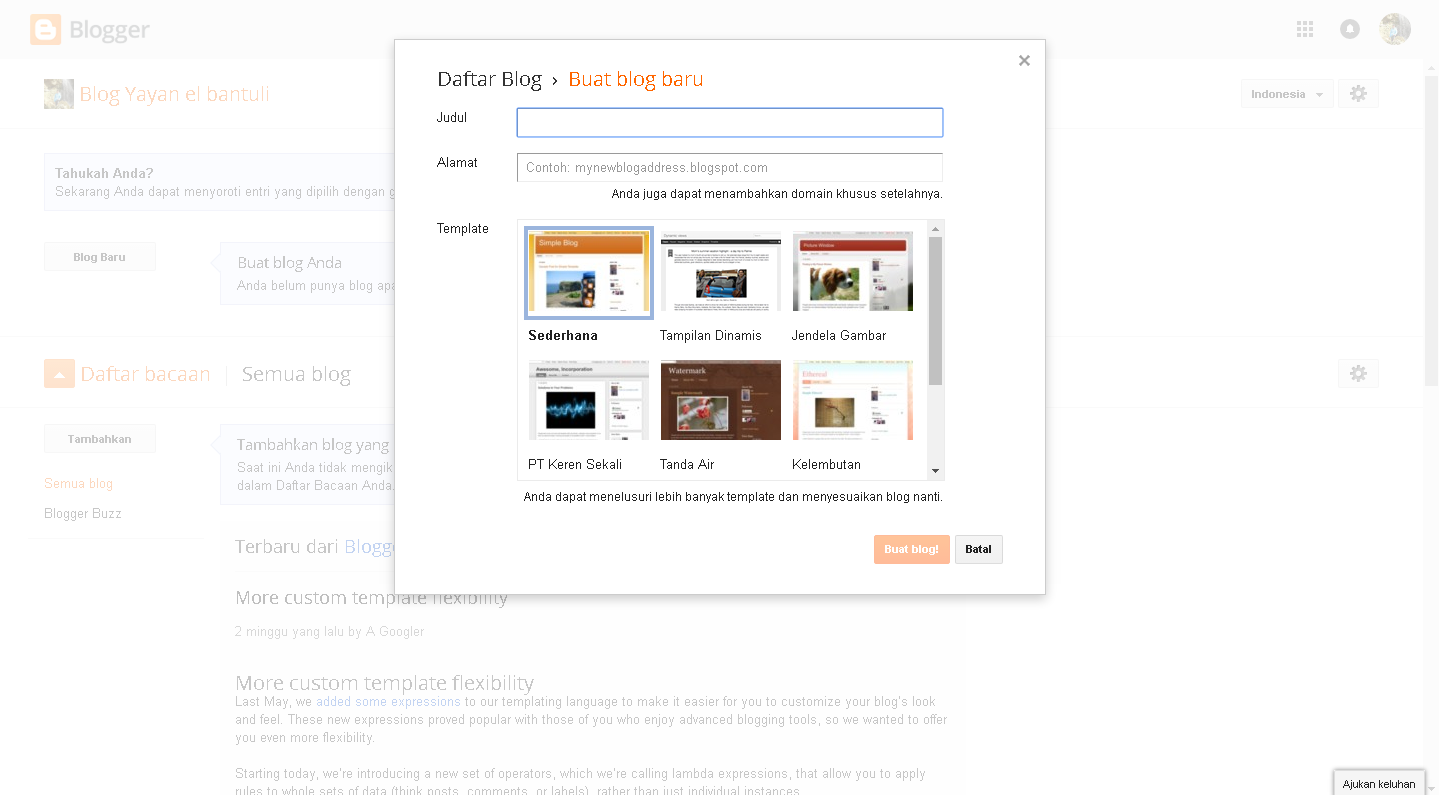Click the Batal cancel button

(978, 549)
